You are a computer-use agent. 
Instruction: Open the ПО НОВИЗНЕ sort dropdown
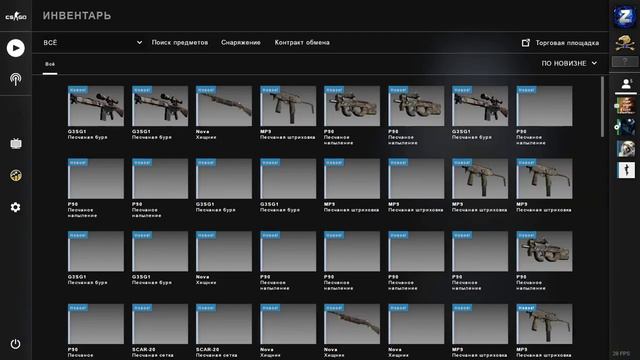coord(569,63)
